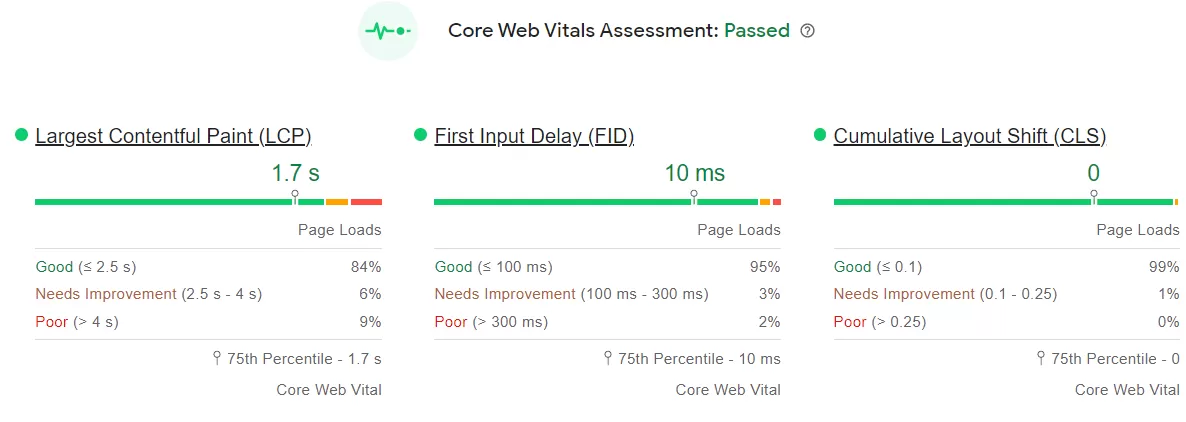Click the LCP 75th percentile pin marker
Screen dimensions: 1186x422
click(x=295, y=195)
